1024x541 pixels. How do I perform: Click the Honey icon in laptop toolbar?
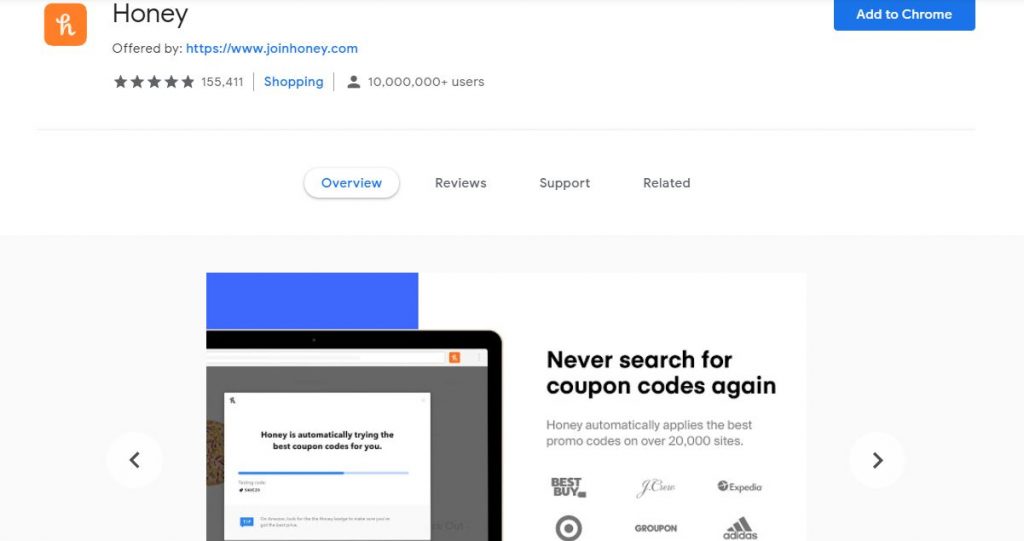point(455,357)
